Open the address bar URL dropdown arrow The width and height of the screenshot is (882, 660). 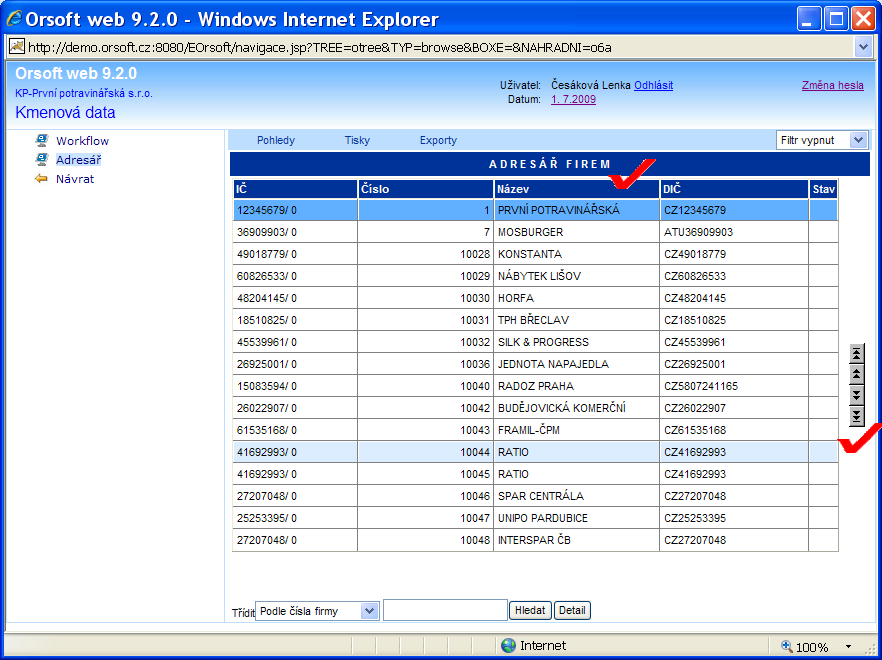click(x=864, y=47)
